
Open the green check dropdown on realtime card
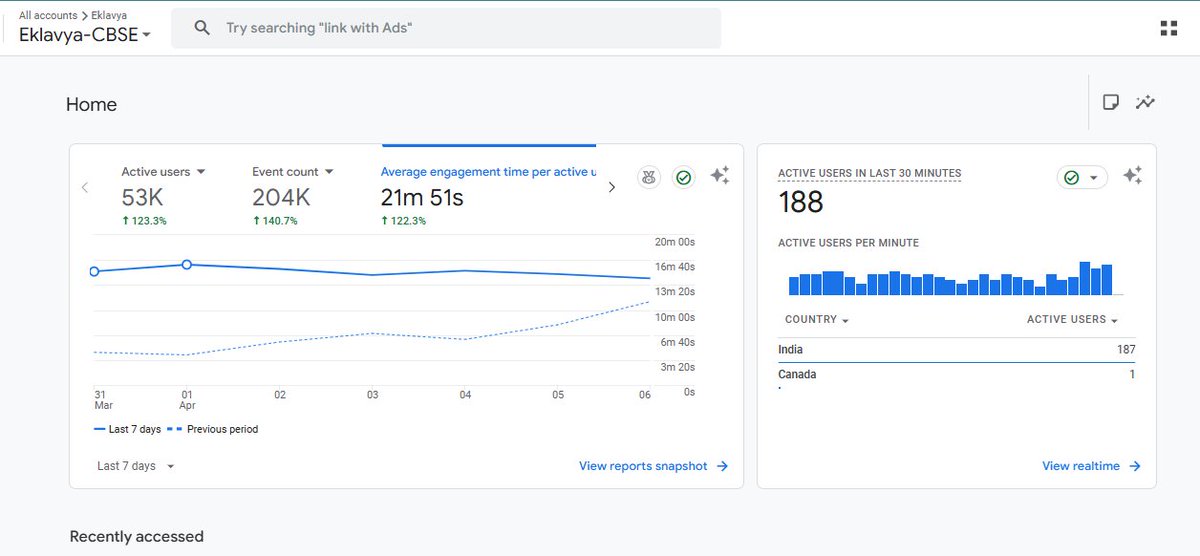click(1082, 177)
